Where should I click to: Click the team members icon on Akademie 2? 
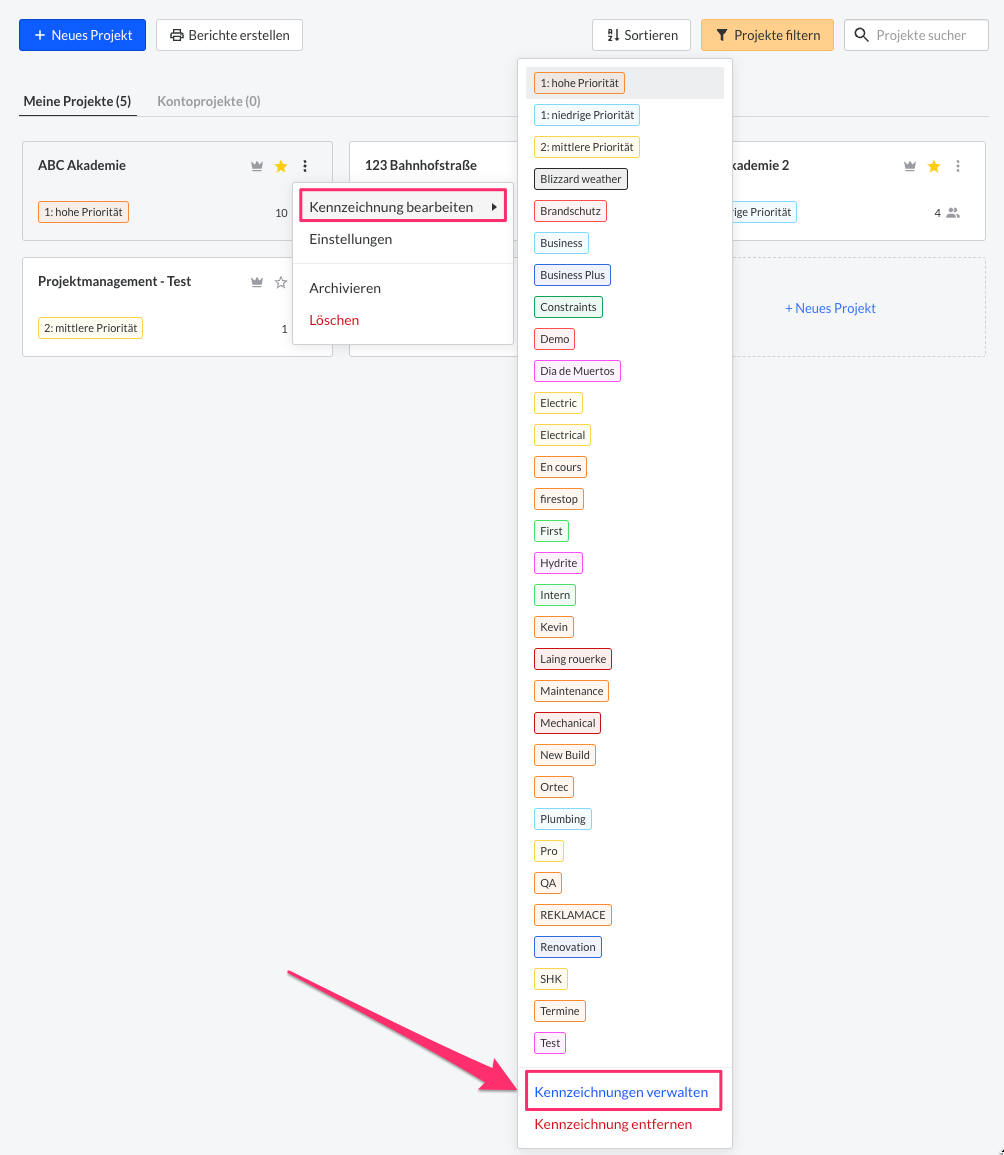coord(954,212)
